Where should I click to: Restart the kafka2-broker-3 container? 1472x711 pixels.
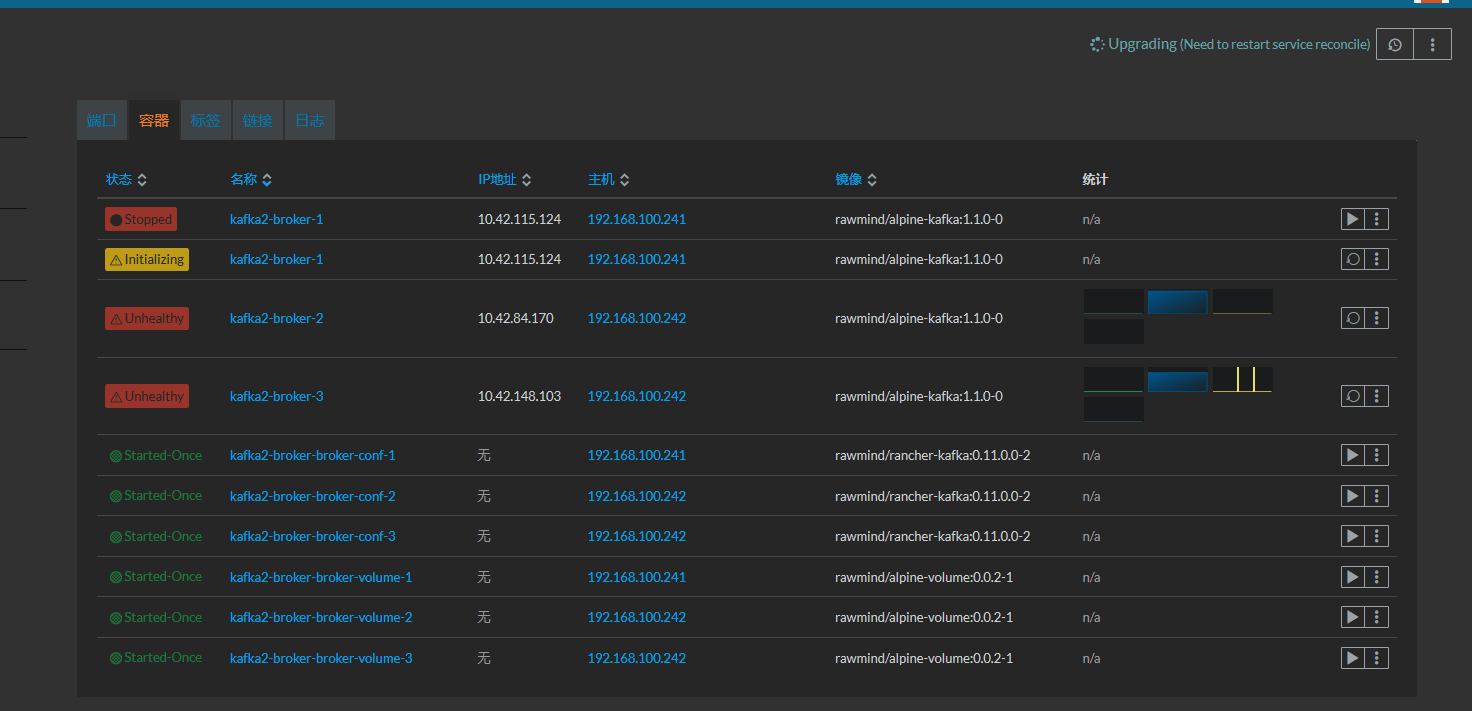click(1352, 396)
